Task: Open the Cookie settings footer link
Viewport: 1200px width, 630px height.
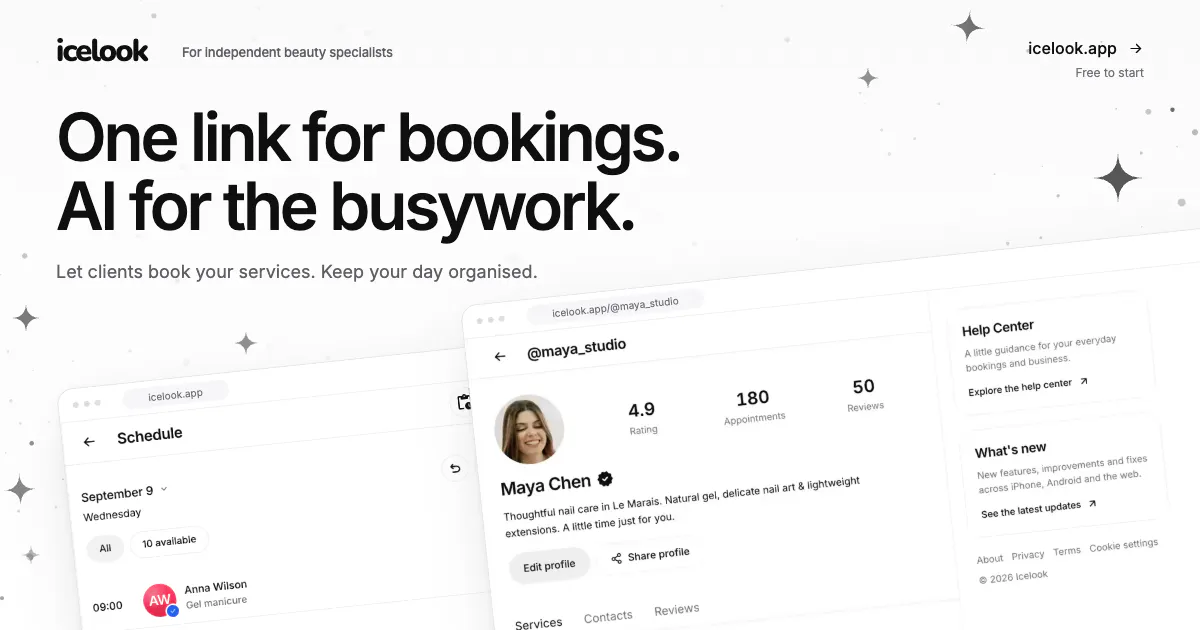Action: [1124, 545]
